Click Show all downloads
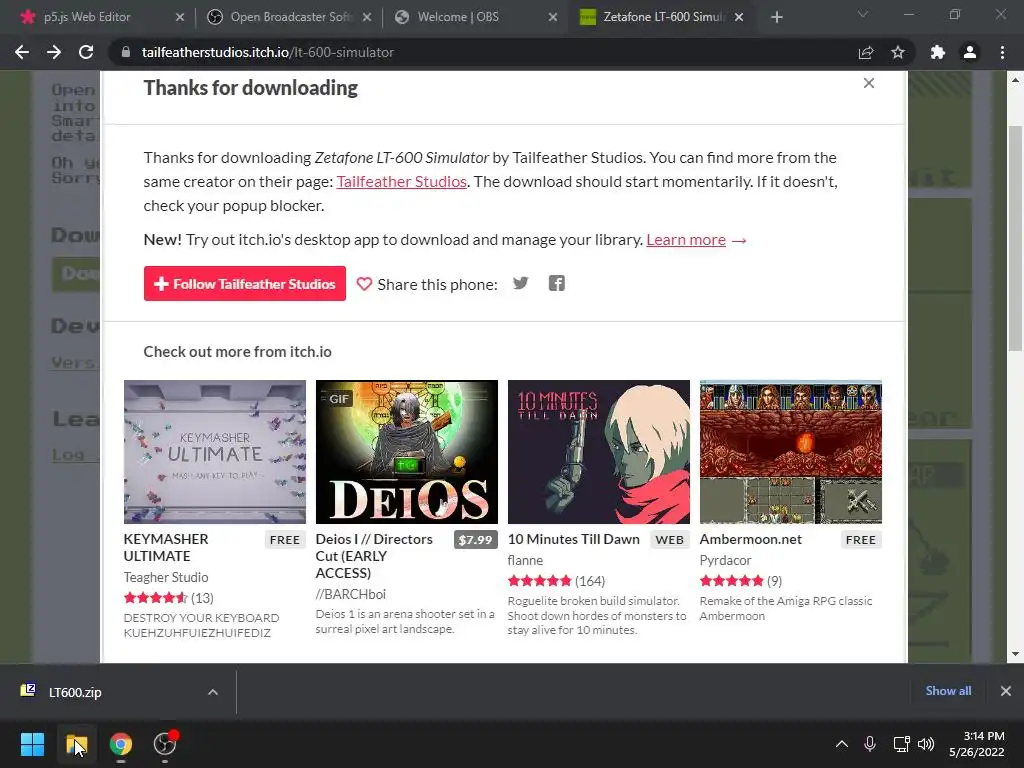This screenshot has width=1024, height=768. [x=948, y=690]
